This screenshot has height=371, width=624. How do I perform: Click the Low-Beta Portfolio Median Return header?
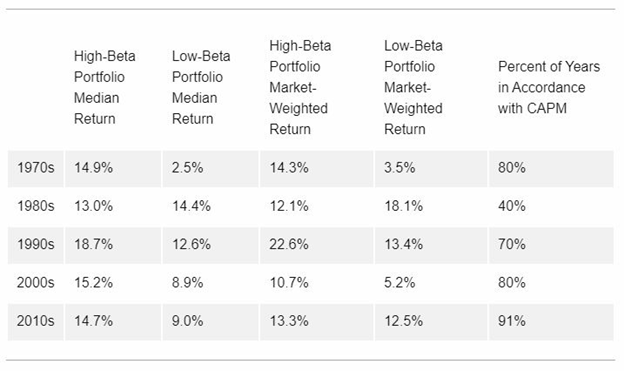(x=201, y=88)
